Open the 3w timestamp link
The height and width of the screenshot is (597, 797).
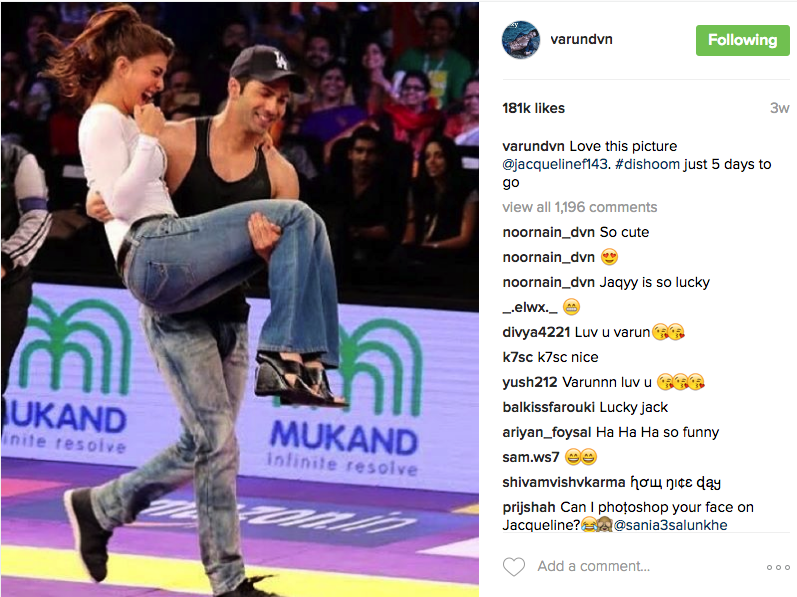pyautogui.click(x=779, y=108)
